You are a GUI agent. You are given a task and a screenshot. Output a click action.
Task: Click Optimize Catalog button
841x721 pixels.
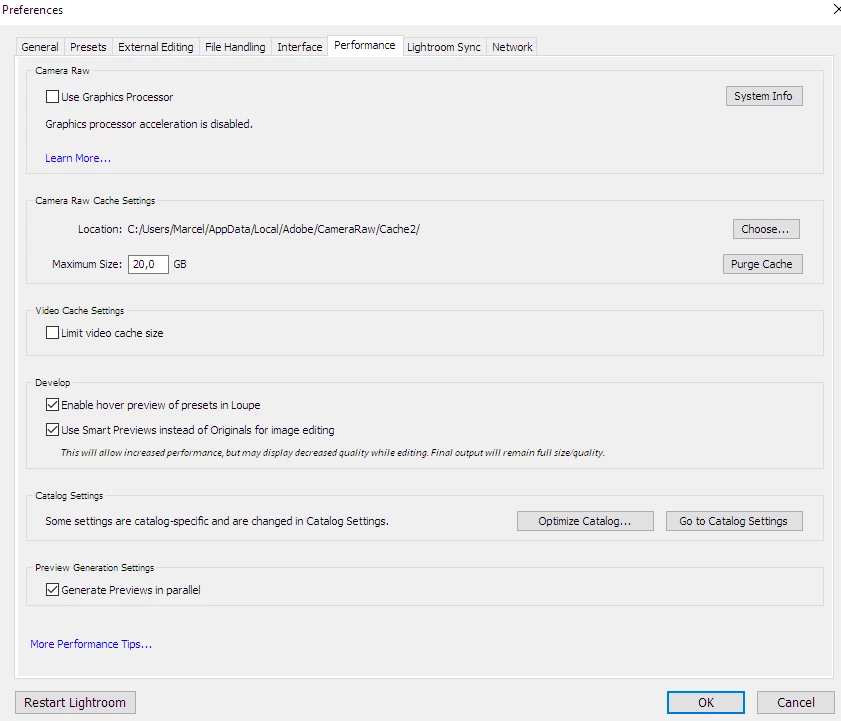pos(585,521)
